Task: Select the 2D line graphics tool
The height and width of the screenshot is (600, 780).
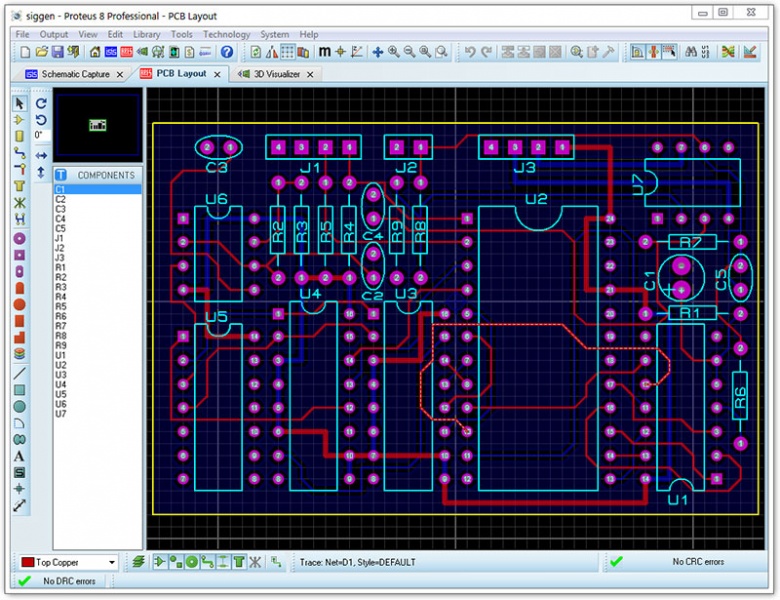Action: coord(19,373)
